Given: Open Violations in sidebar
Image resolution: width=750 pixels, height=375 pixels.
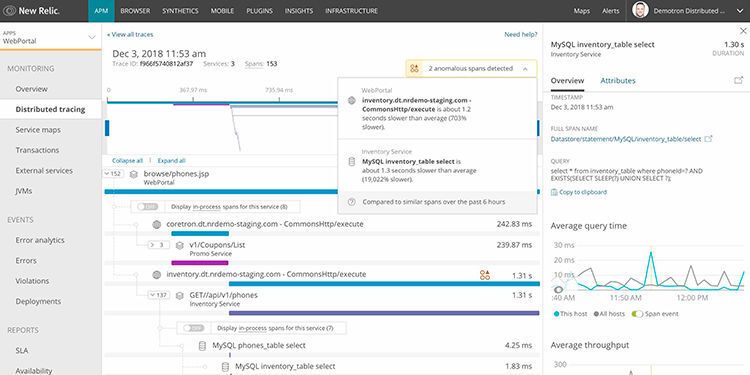Looking at the screenshot, I should pos(32,281).
